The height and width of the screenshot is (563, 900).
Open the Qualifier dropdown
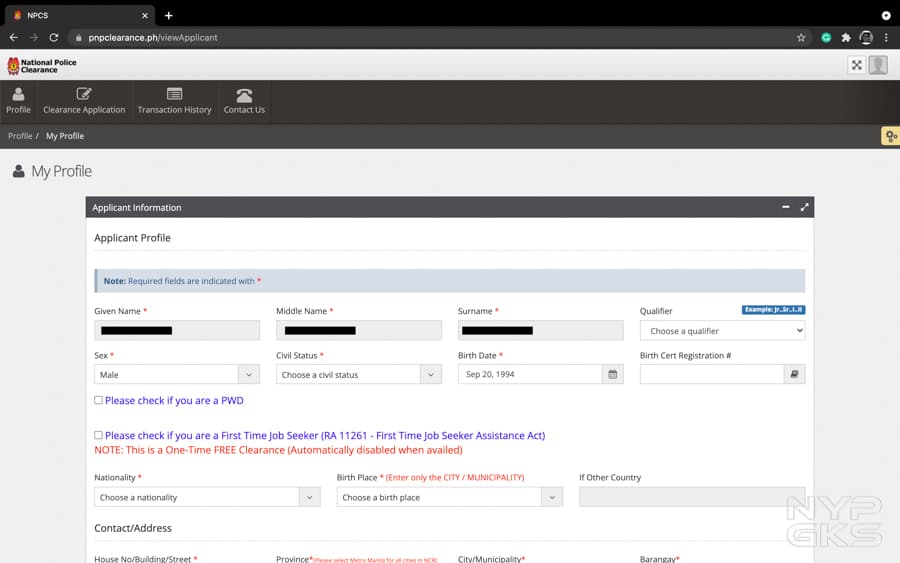pos(722,331)
